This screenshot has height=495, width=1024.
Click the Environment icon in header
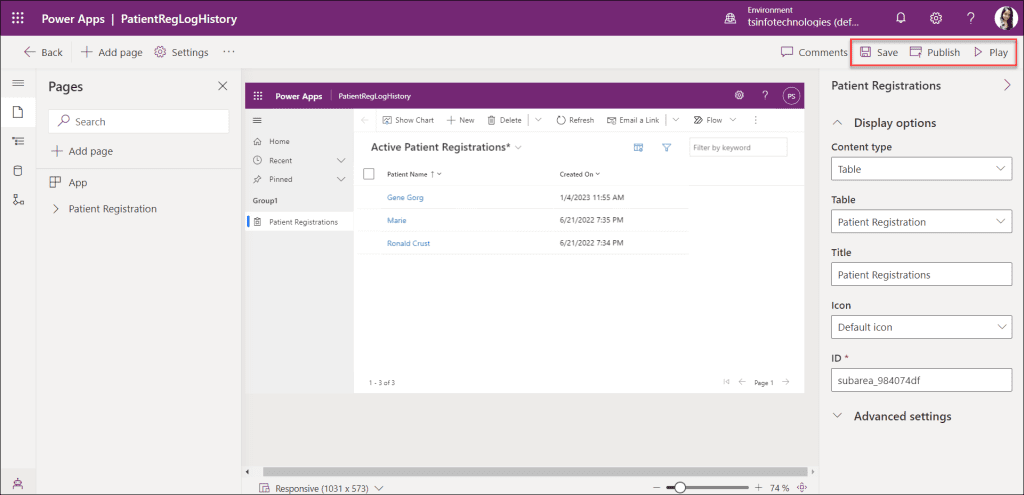730,19
